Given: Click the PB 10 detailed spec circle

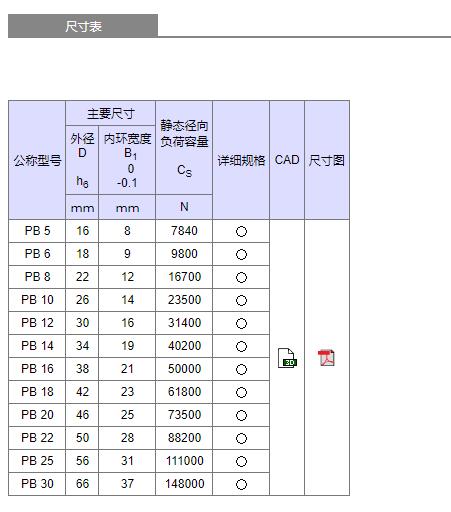Looking at the screenshot, I should tap(241, 300).
